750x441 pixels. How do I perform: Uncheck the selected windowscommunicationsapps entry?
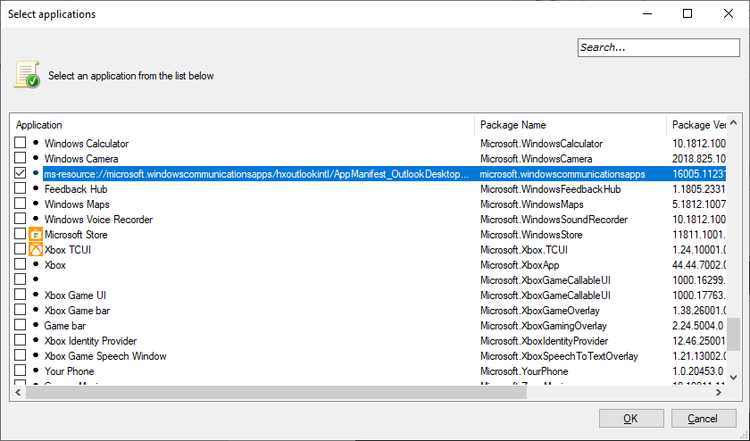point(21,174)
